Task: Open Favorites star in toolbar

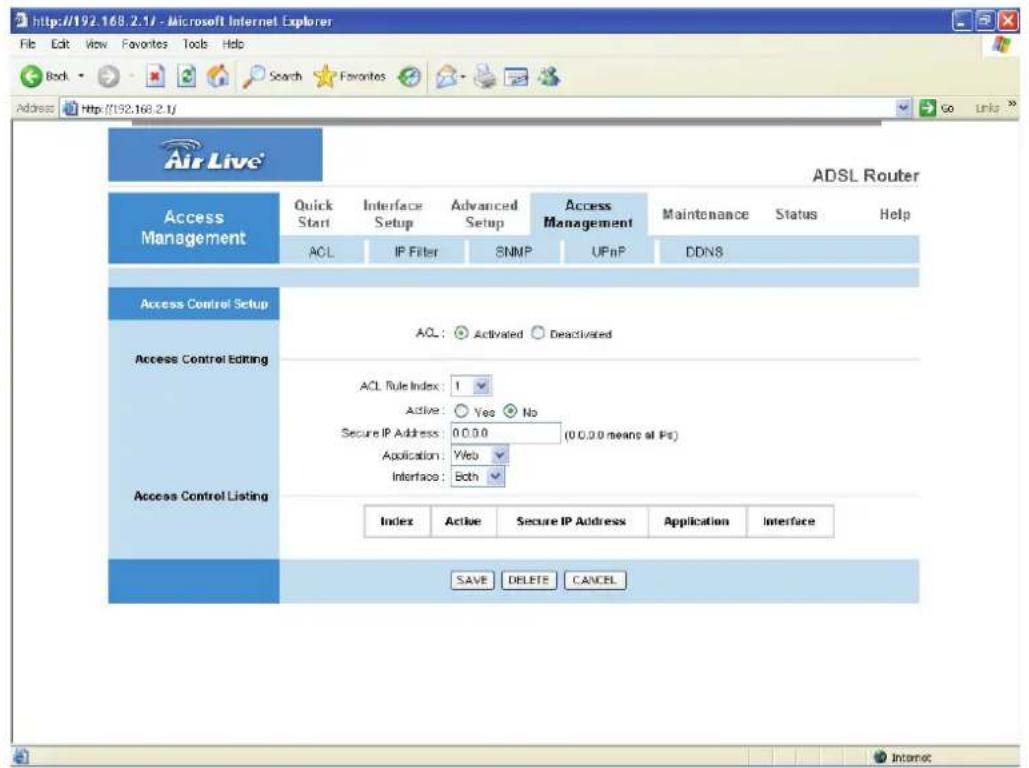Action: point(325,77)
